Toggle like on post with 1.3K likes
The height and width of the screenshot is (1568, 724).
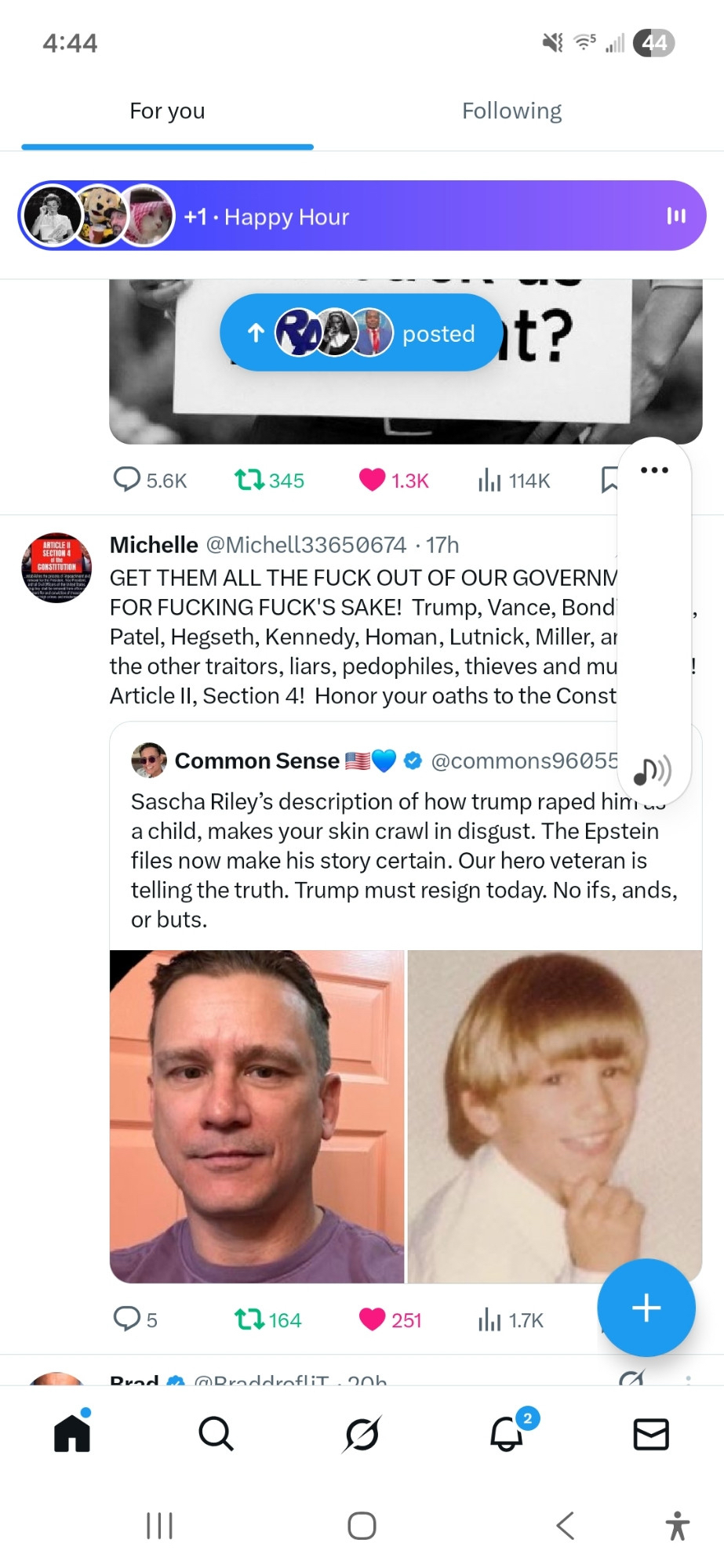(x=372, y=480)
